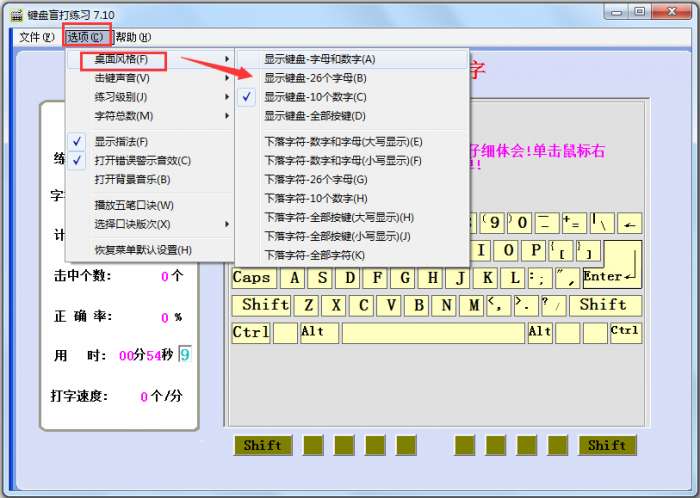Toggle 显示指法 option off

coord(121,141)
